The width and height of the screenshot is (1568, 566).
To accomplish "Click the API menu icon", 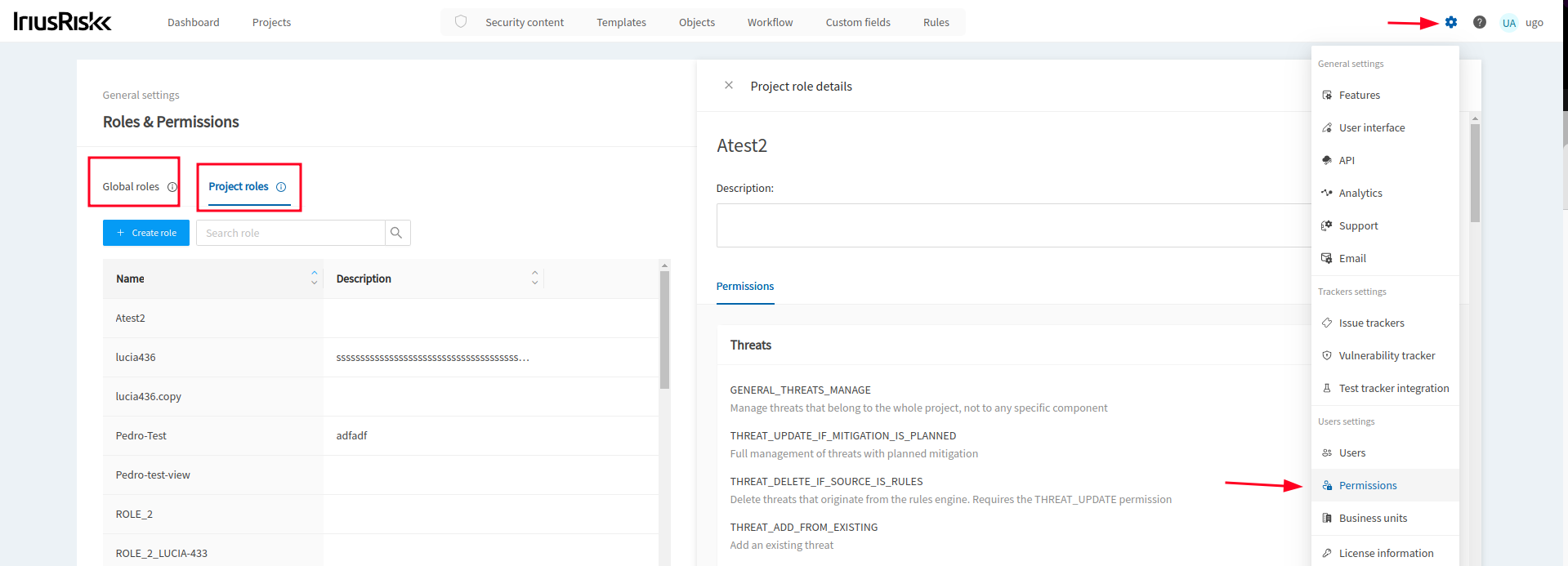I will (1327, 161).
